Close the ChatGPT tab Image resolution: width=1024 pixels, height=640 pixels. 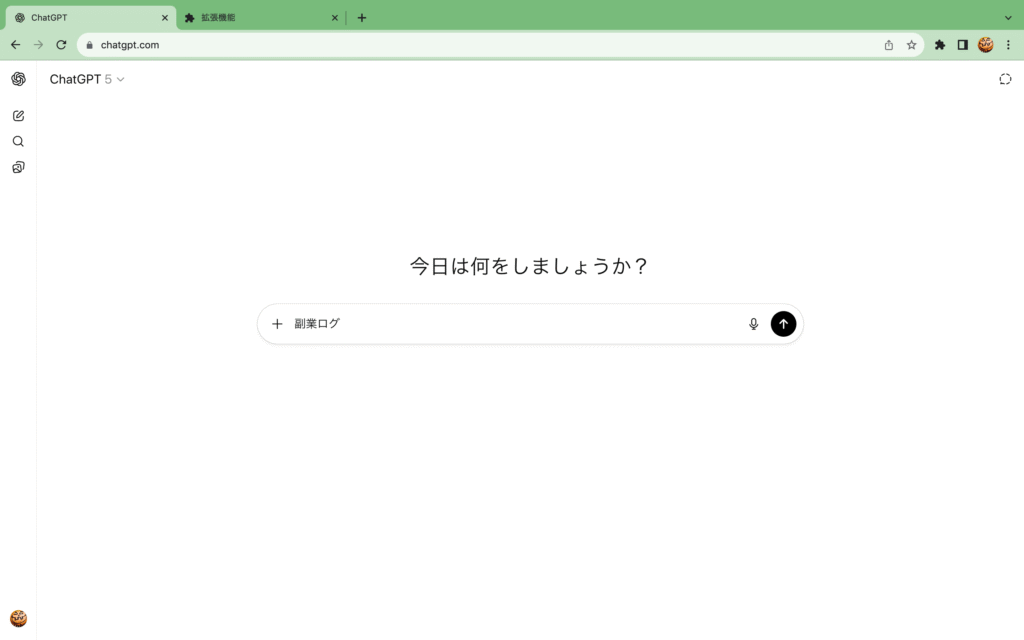(165, 18)
